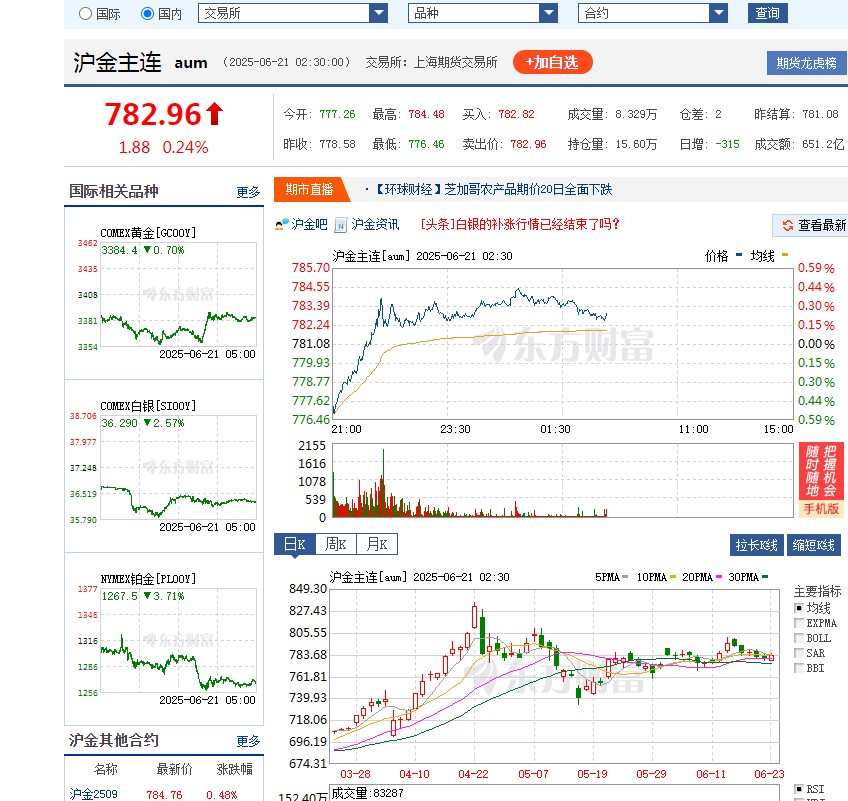Click 上海期货交易所 exchange text
Viewport: 848px width, 801px height.
tap(455, 62)
